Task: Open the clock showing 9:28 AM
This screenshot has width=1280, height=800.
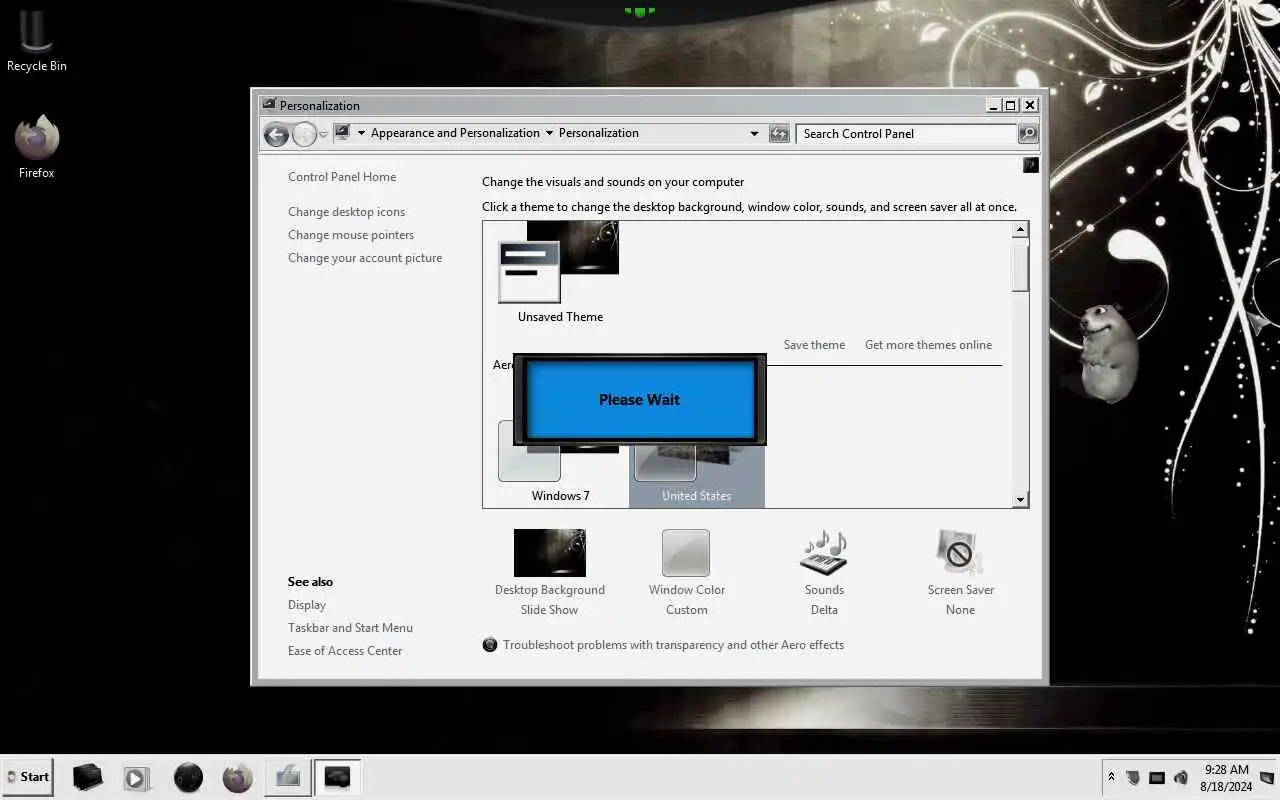Action: (x=1226, y=778)
